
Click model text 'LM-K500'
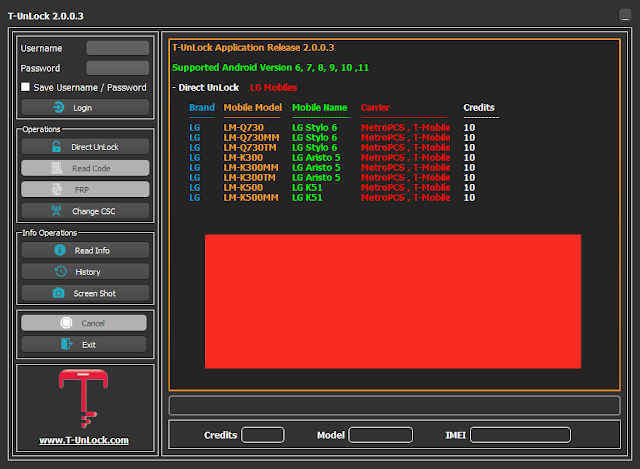coord(243,187)
